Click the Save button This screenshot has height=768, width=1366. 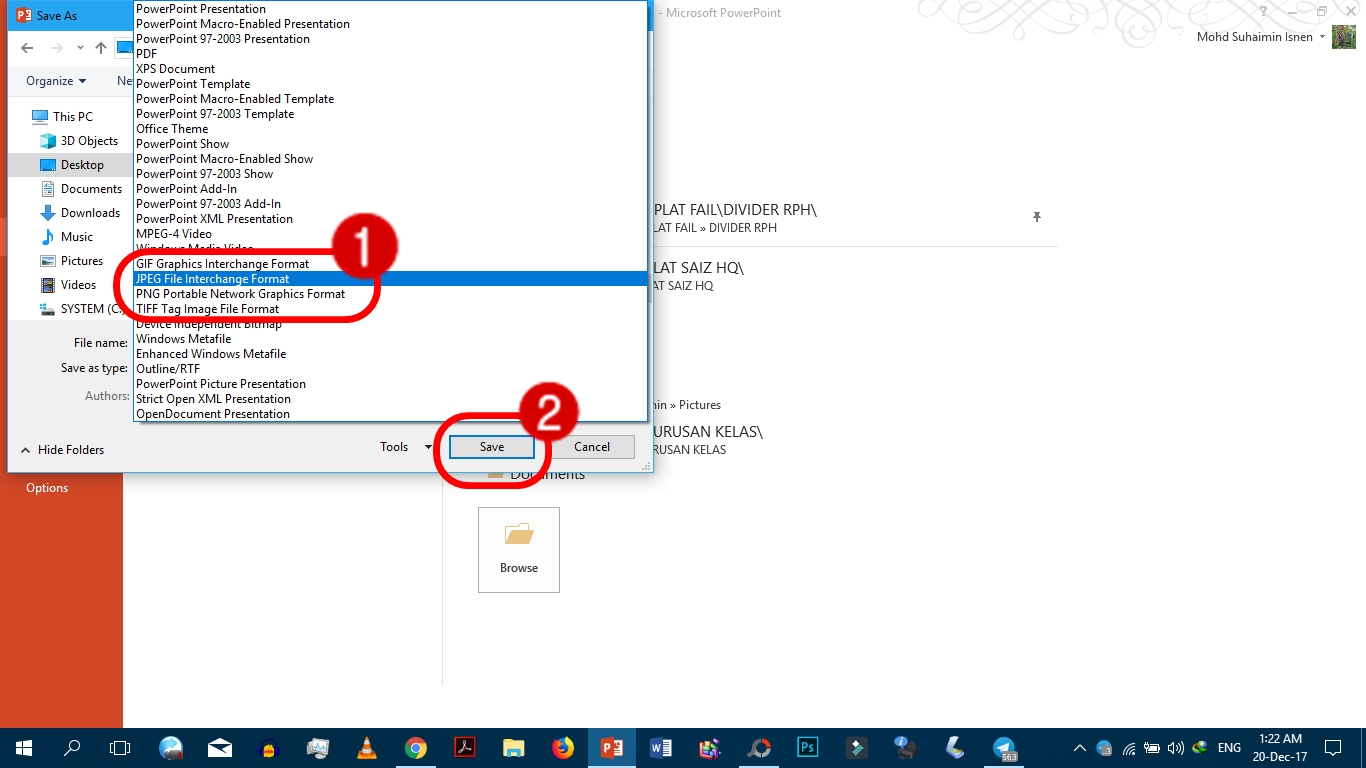(x=492, y=447)
